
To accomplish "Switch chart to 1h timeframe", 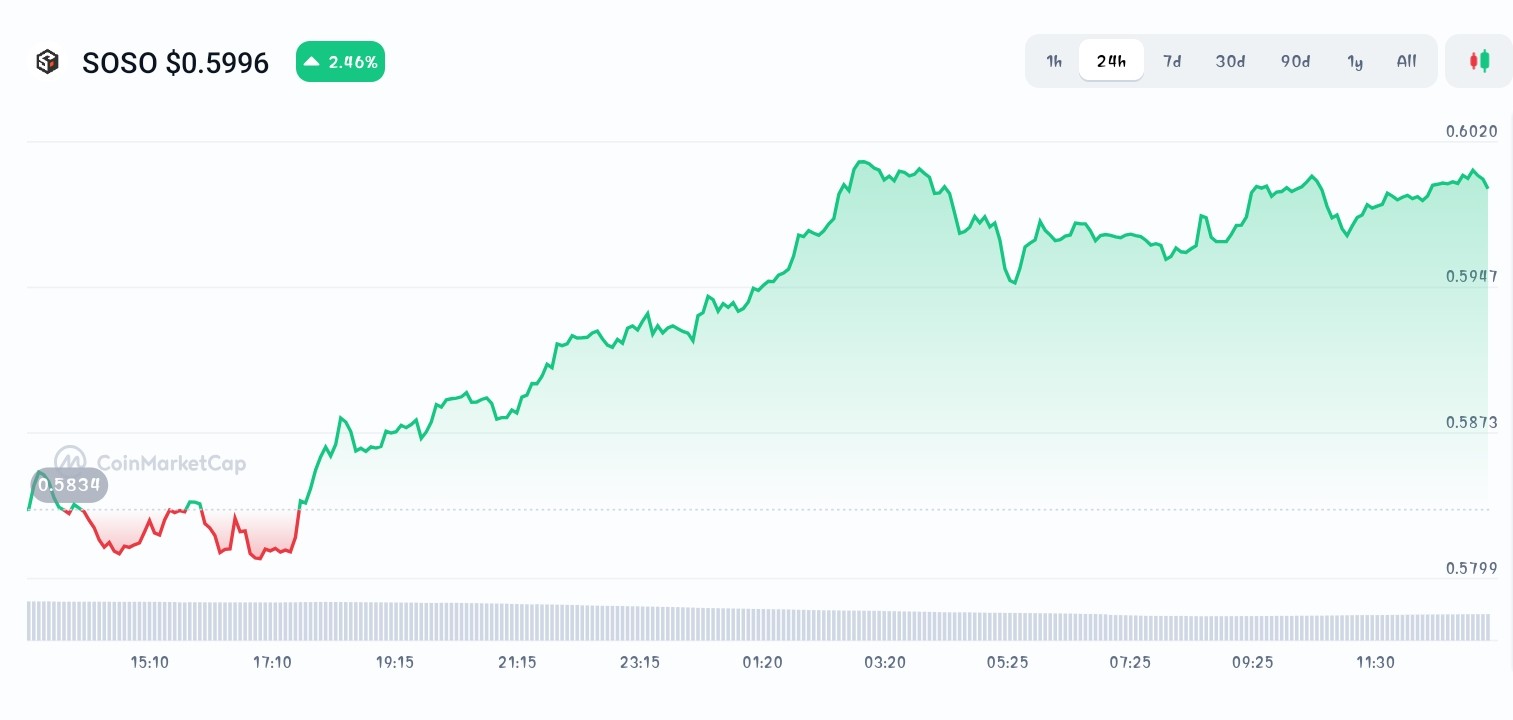I will (1054, 61).
